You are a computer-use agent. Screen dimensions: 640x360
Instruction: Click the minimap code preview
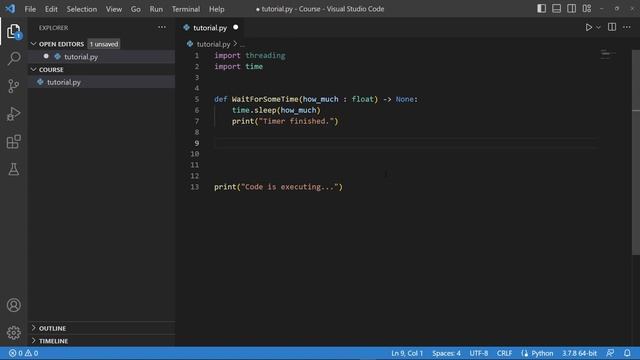coord(607,53)
